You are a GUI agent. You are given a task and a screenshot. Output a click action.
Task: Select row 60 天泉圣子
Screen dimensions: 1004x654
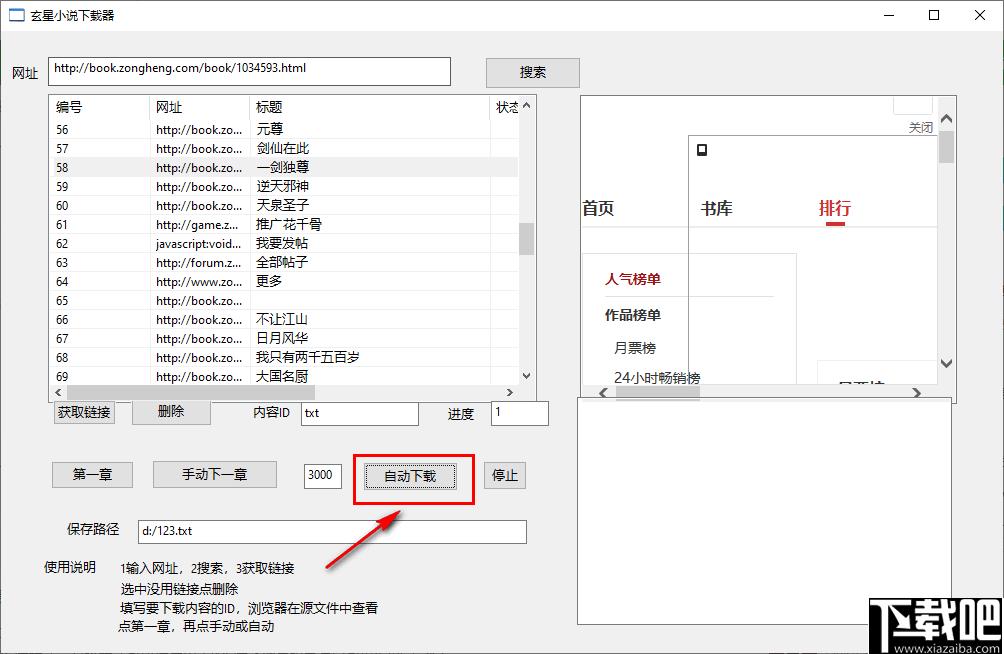[x=284, y=206]
